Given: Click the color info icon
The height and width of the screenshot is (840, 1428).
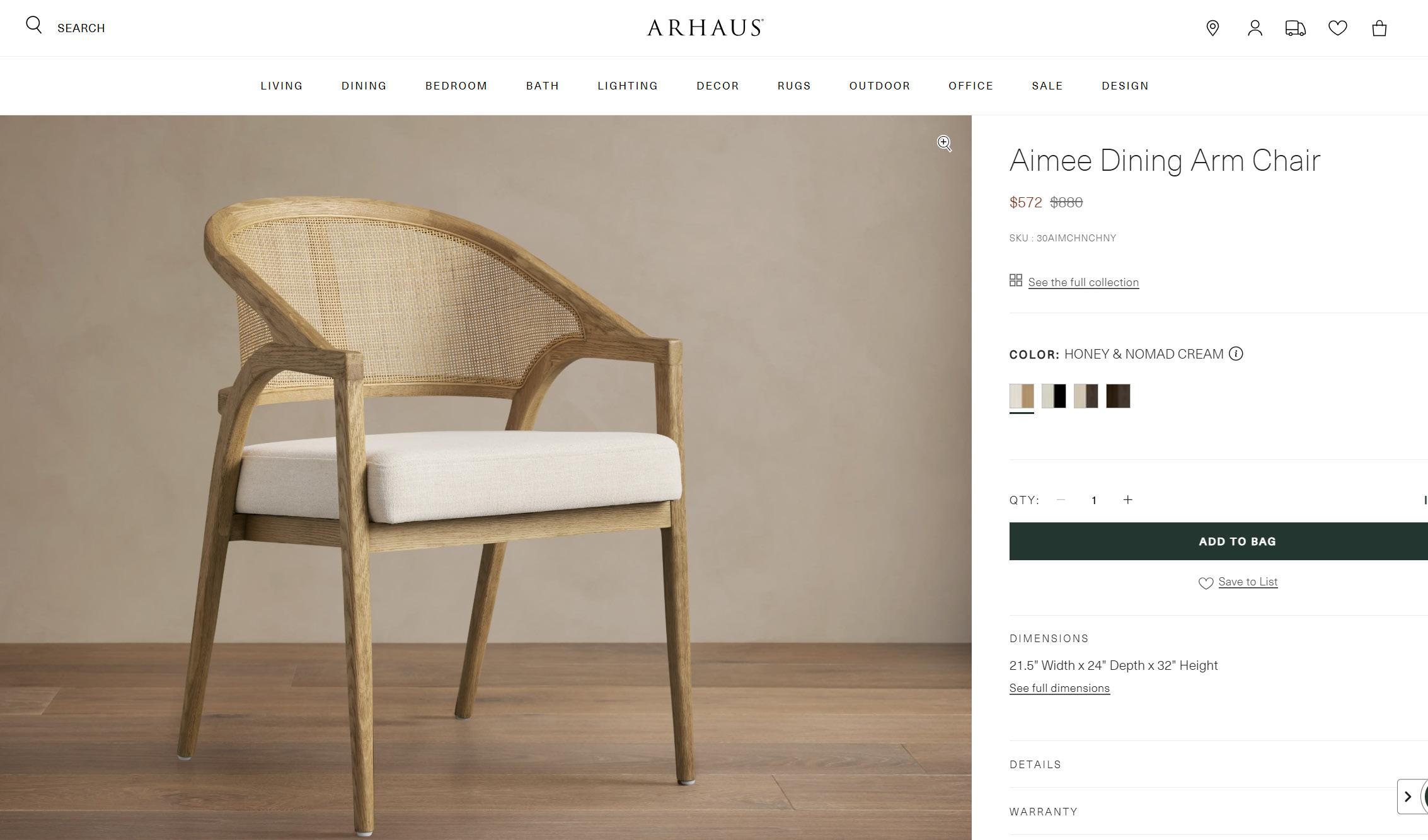Looking at the screenshot, I should tap(1236, 354).
